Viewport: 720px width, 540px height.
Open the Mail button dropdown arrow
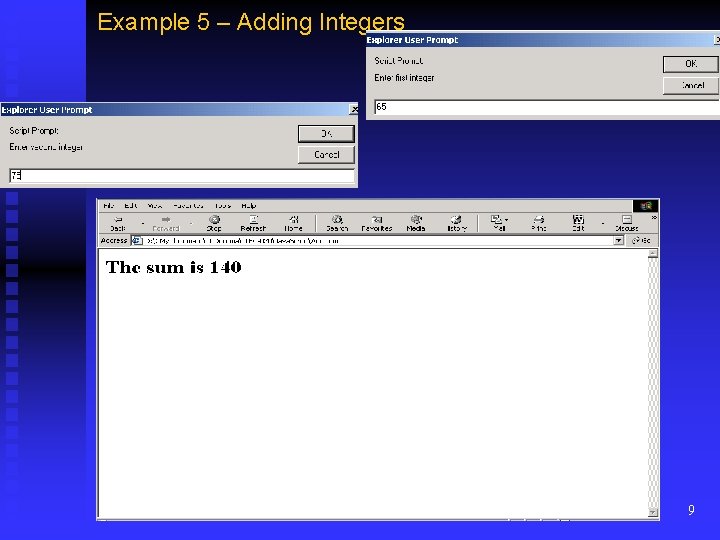point(506,219)
